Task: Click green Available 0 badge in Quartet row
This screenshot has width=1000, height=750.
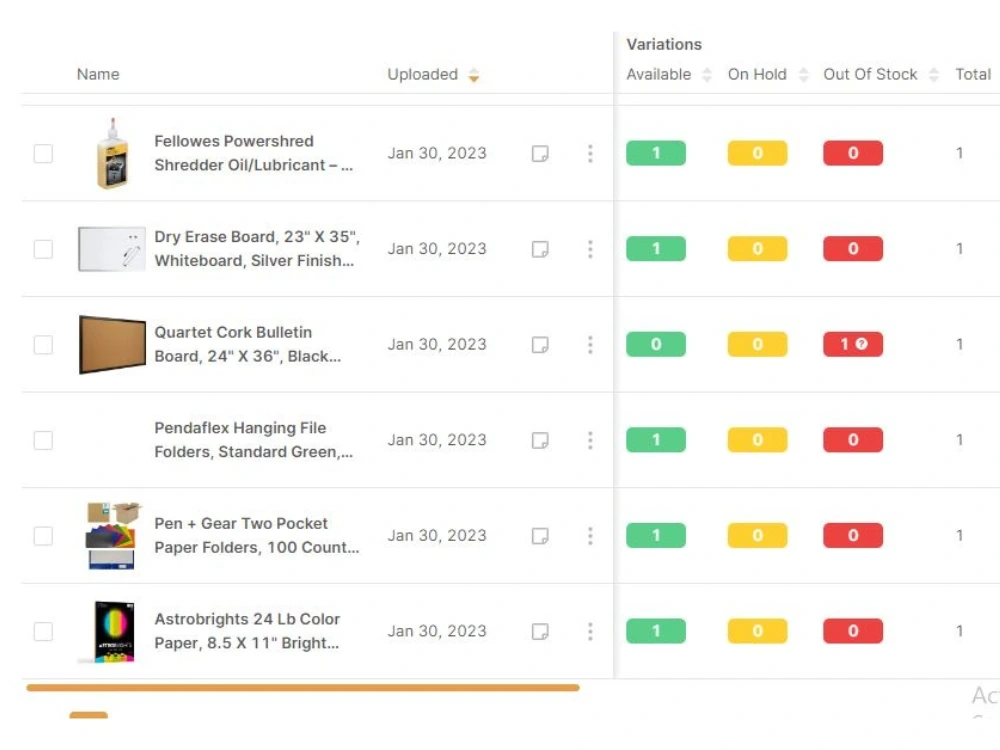Action: pos(656,344)
